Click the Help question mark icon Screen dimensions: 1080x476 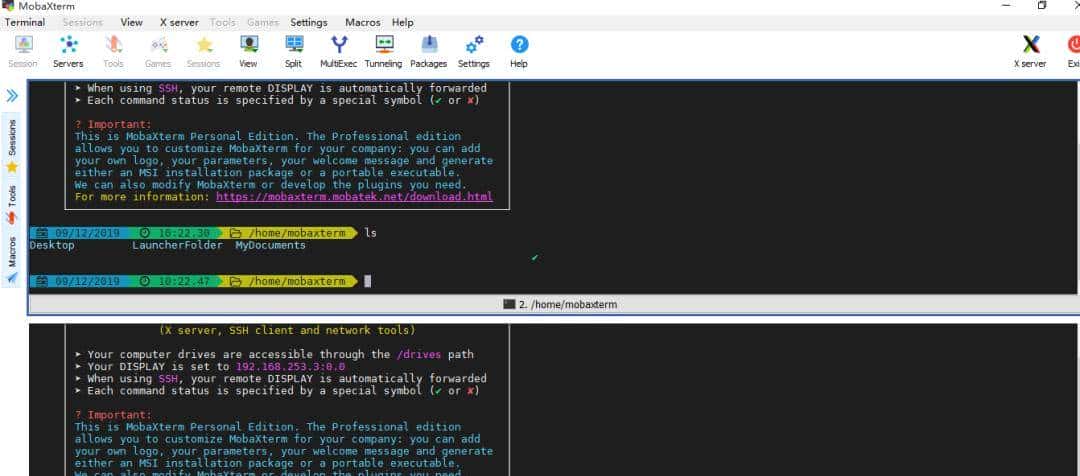click(x=519, y=45)
